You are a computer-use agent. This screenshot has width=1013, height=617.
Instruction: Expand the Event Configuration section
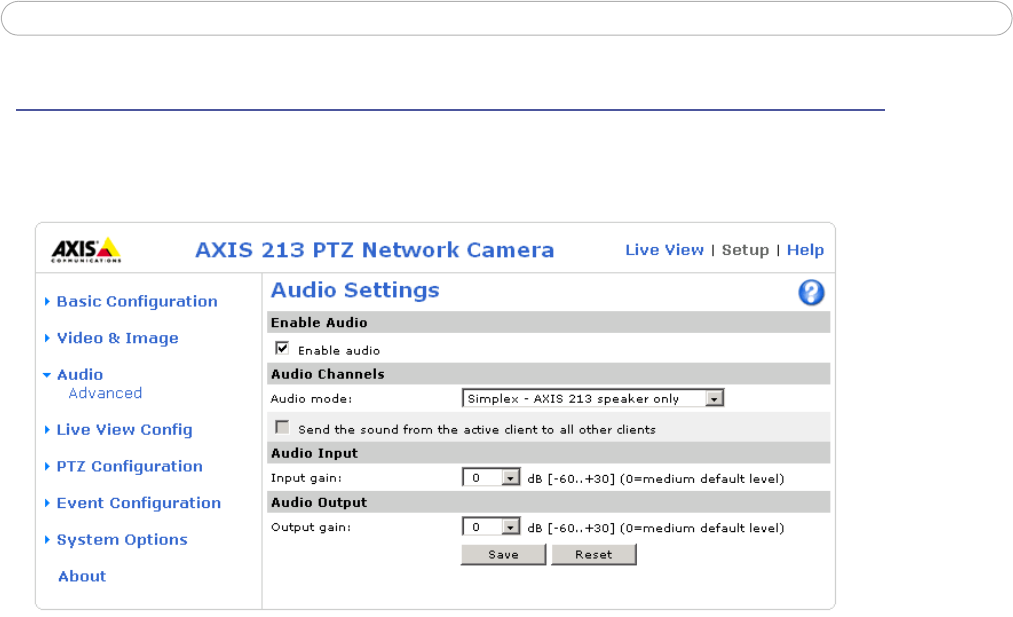[138, 503]
